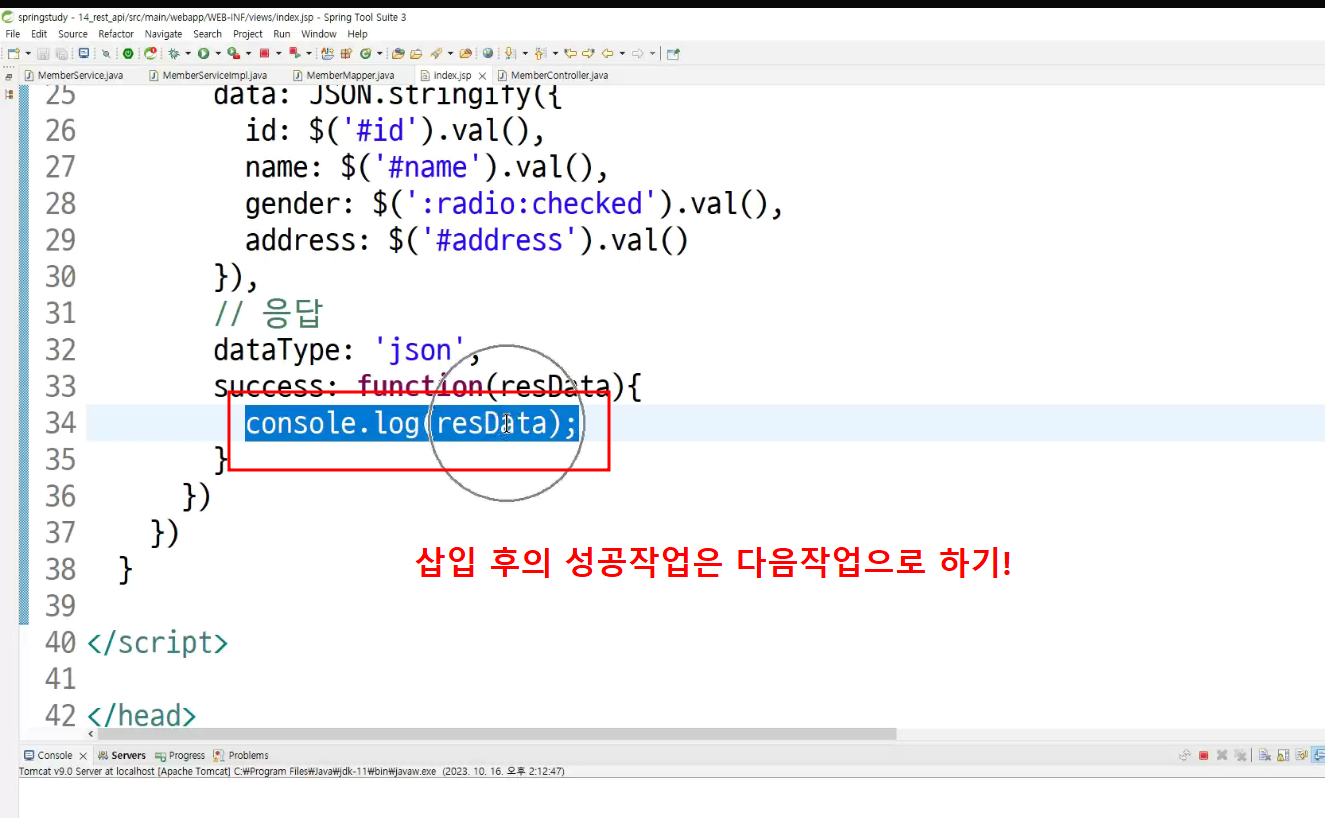Click the Back navigation arrow icon
This screenshot has height=818, width=1325.
(x=607, y=54)
